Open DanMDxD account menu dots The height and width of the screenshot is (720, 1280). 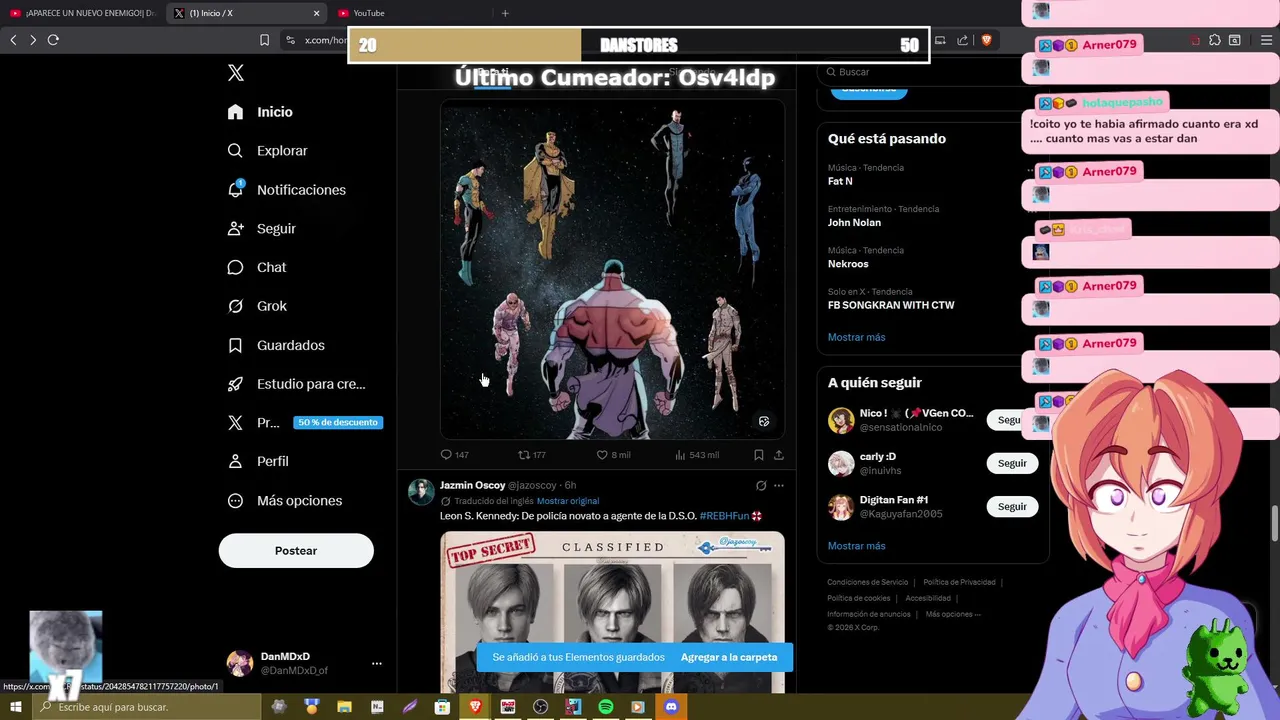(x=377, y=663)
